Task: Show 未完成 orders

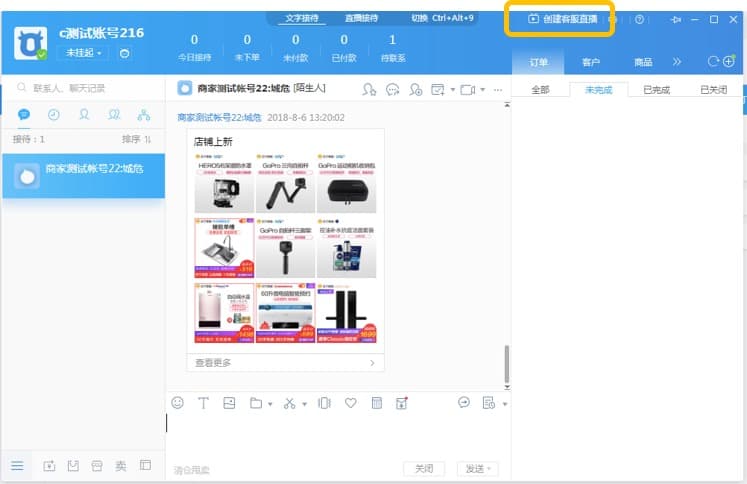Action: point(598,90)
